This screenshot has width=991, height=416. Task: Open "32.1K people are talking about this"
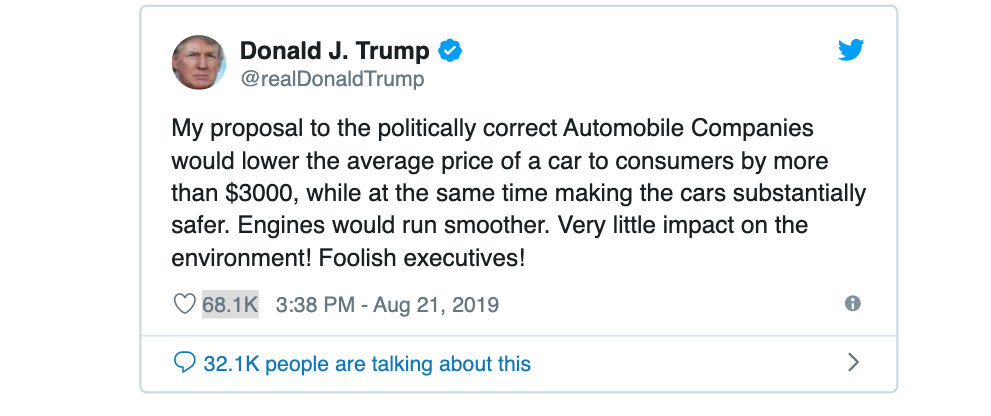click(366, 363)
